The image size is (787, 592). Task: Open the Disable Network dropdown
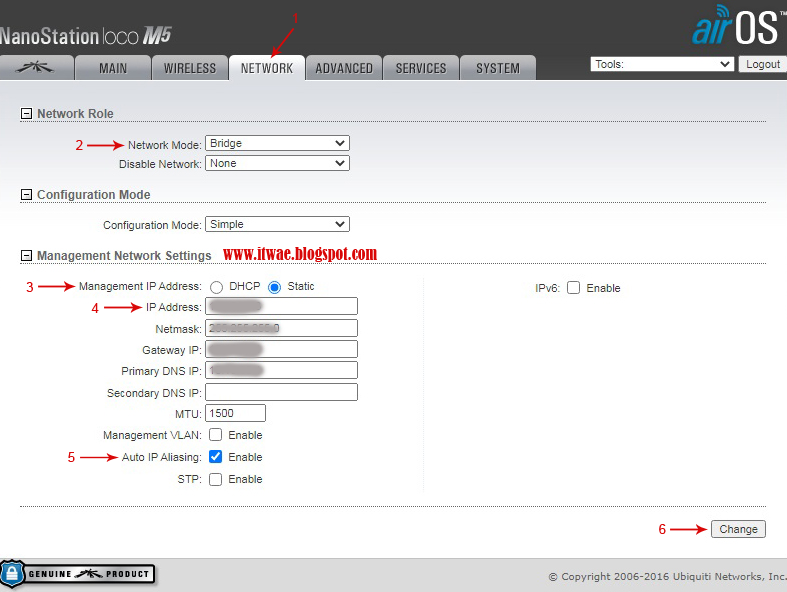click(277, 163)
